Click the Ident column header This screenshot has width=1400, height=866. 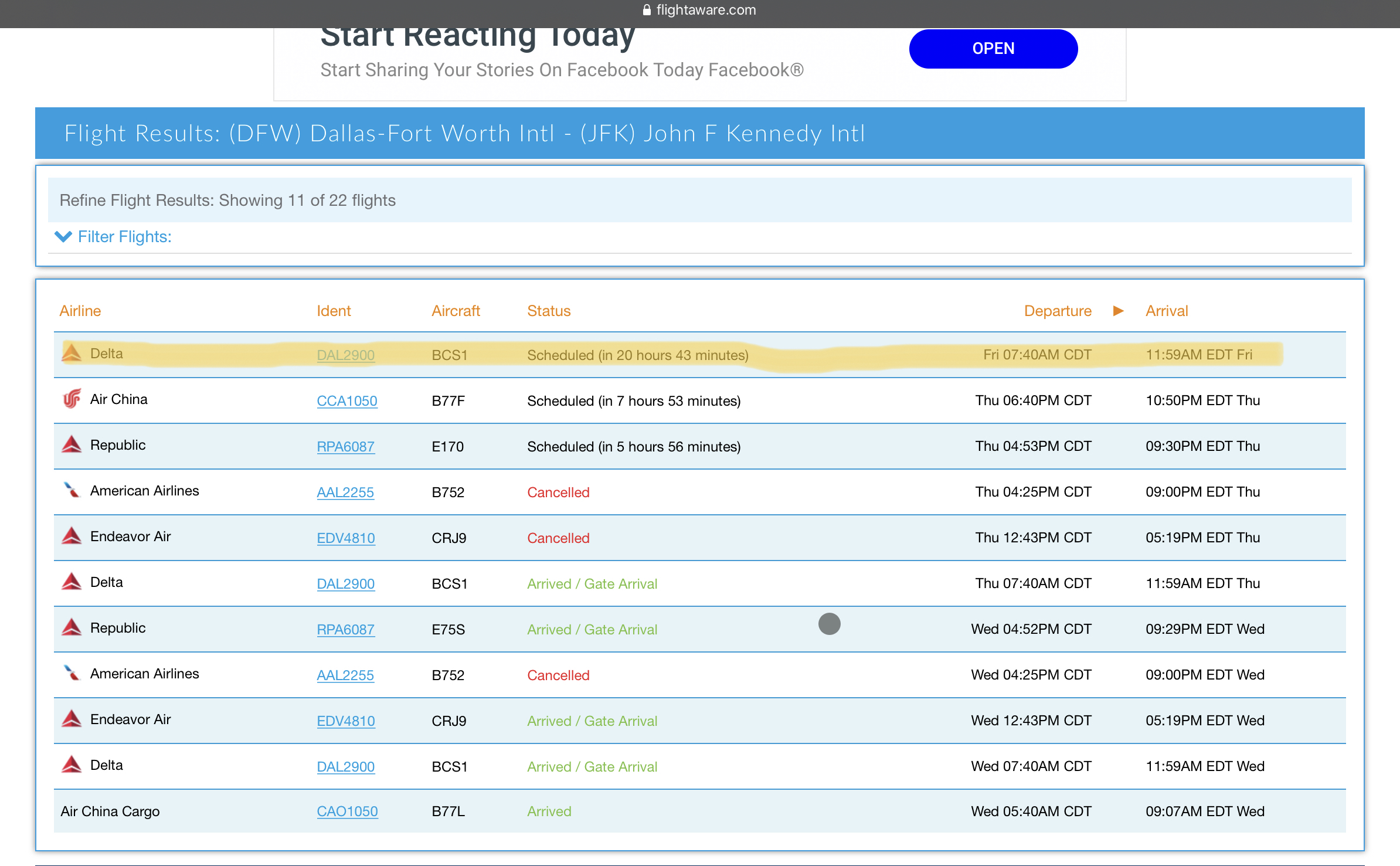click(334, 311)
